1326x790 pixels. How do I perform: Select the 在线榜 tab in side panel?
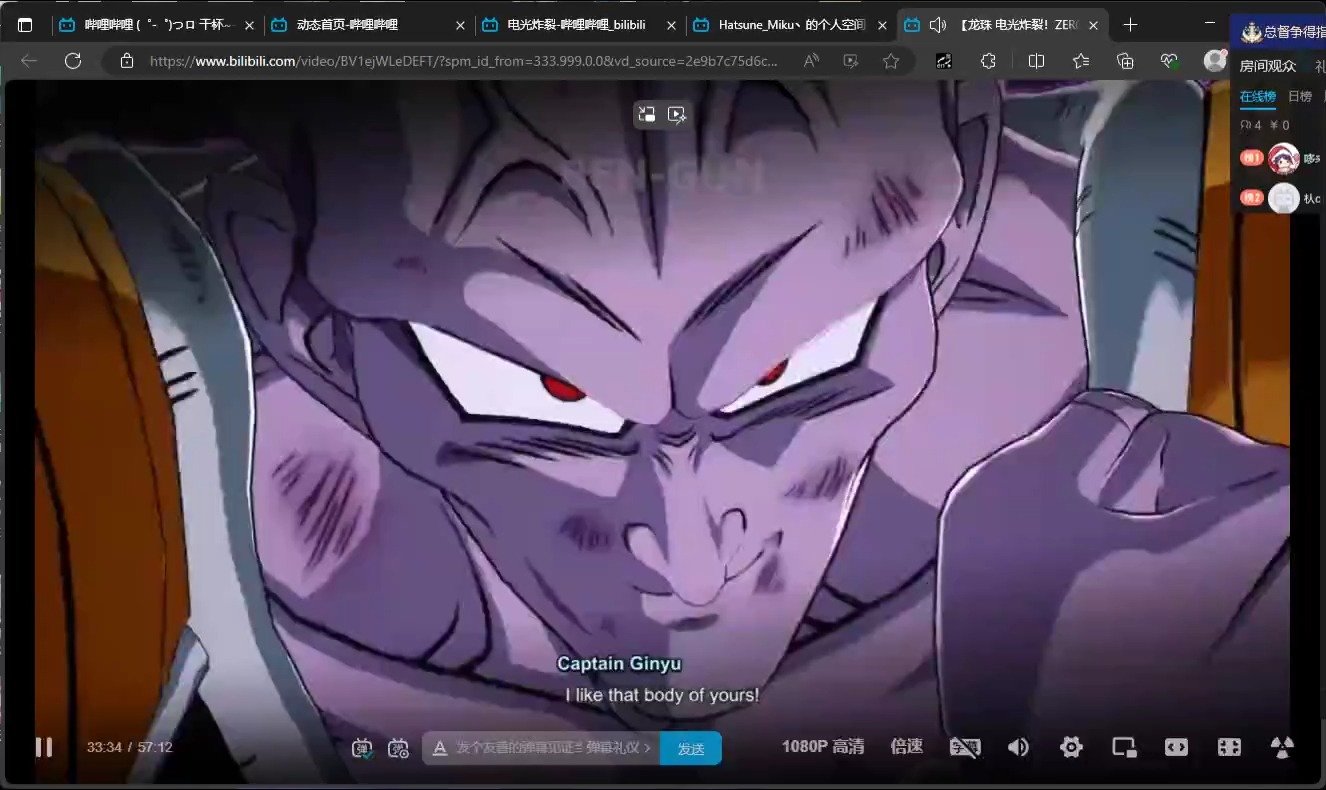1258,97
